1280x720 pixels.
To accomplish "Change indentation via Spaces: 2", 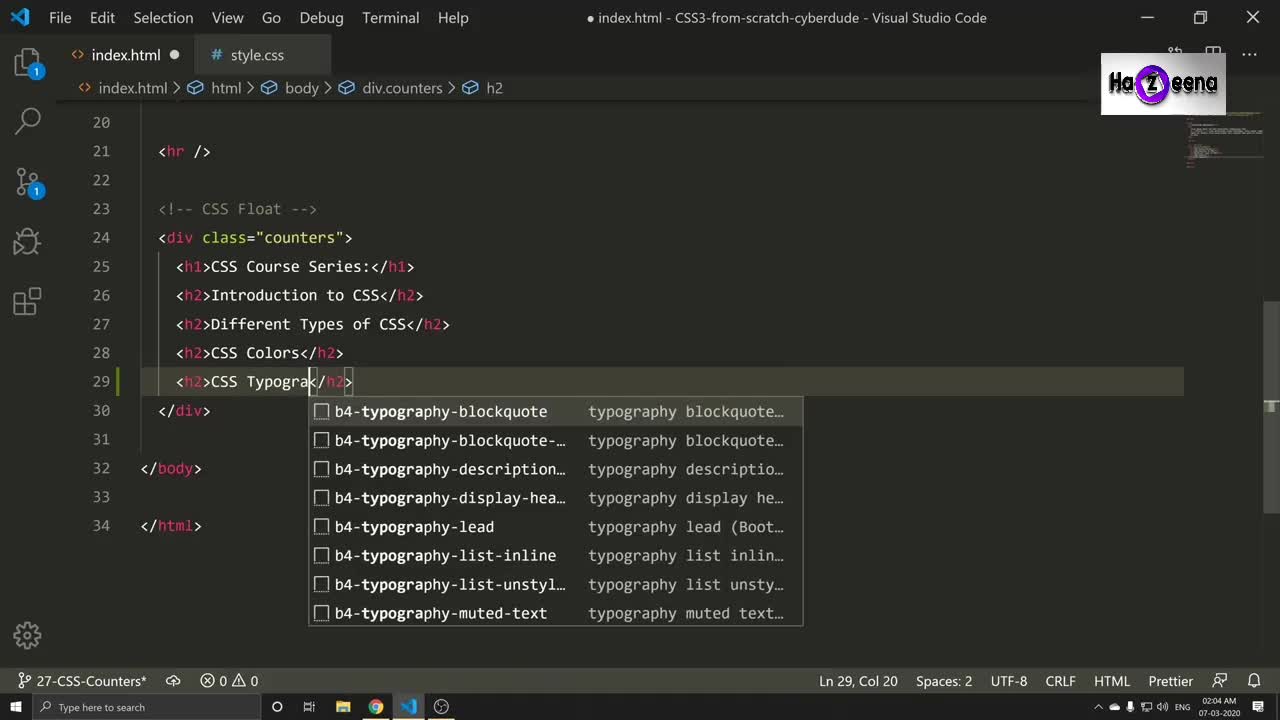I will 944,681.
